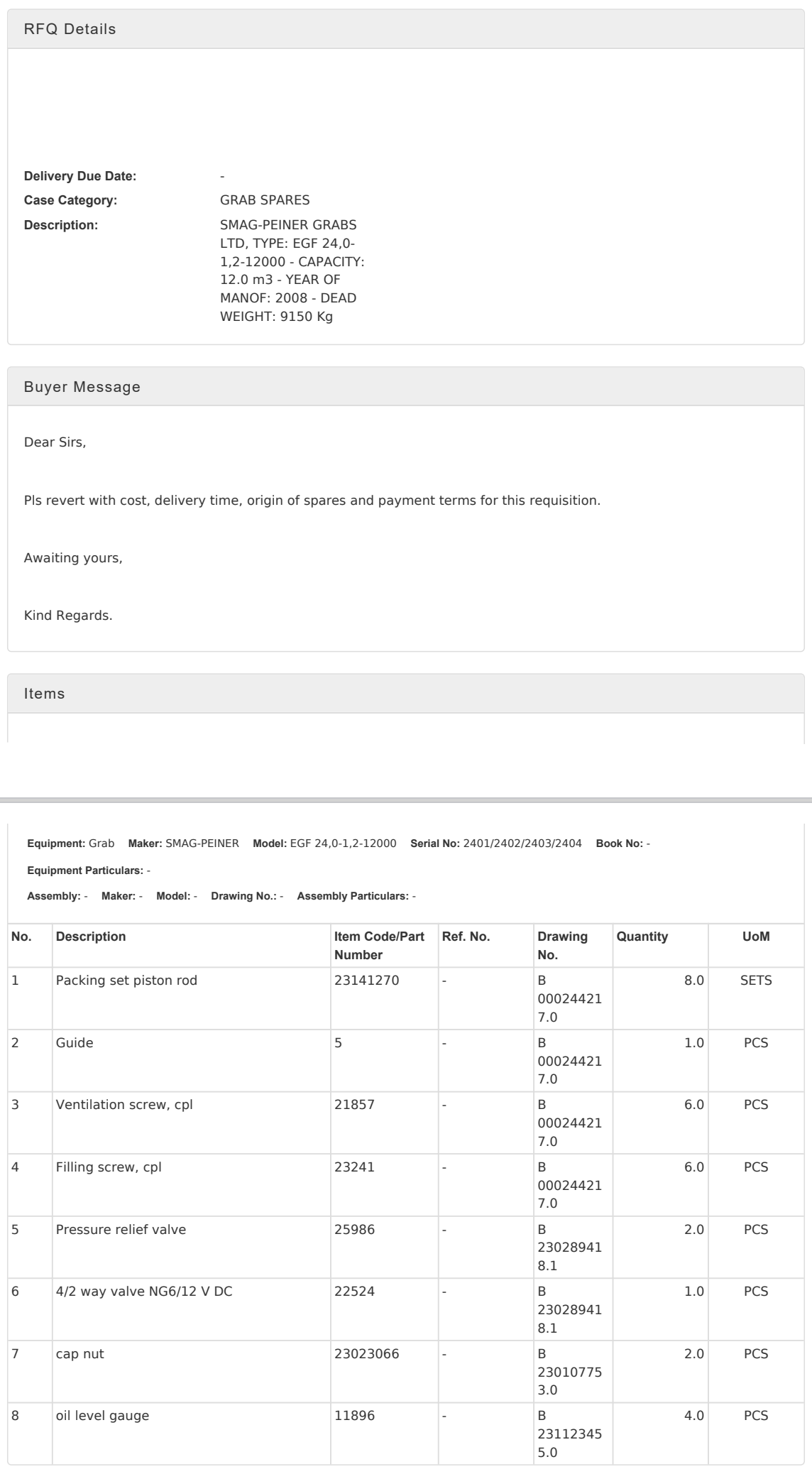Click the Filling screw, cpl row
This screenshot has height=1474, width=812.
click(x=109, y=1167)
